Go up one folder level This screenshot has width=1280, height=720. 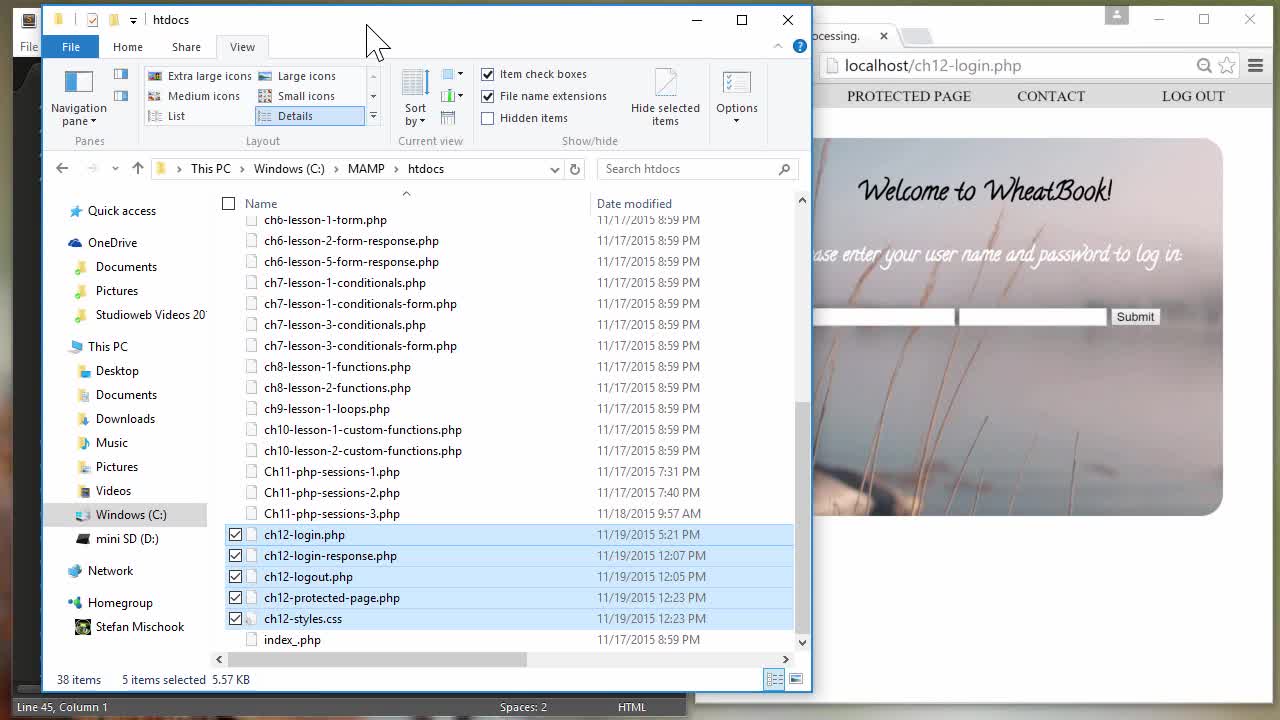[x=138, y=169]
